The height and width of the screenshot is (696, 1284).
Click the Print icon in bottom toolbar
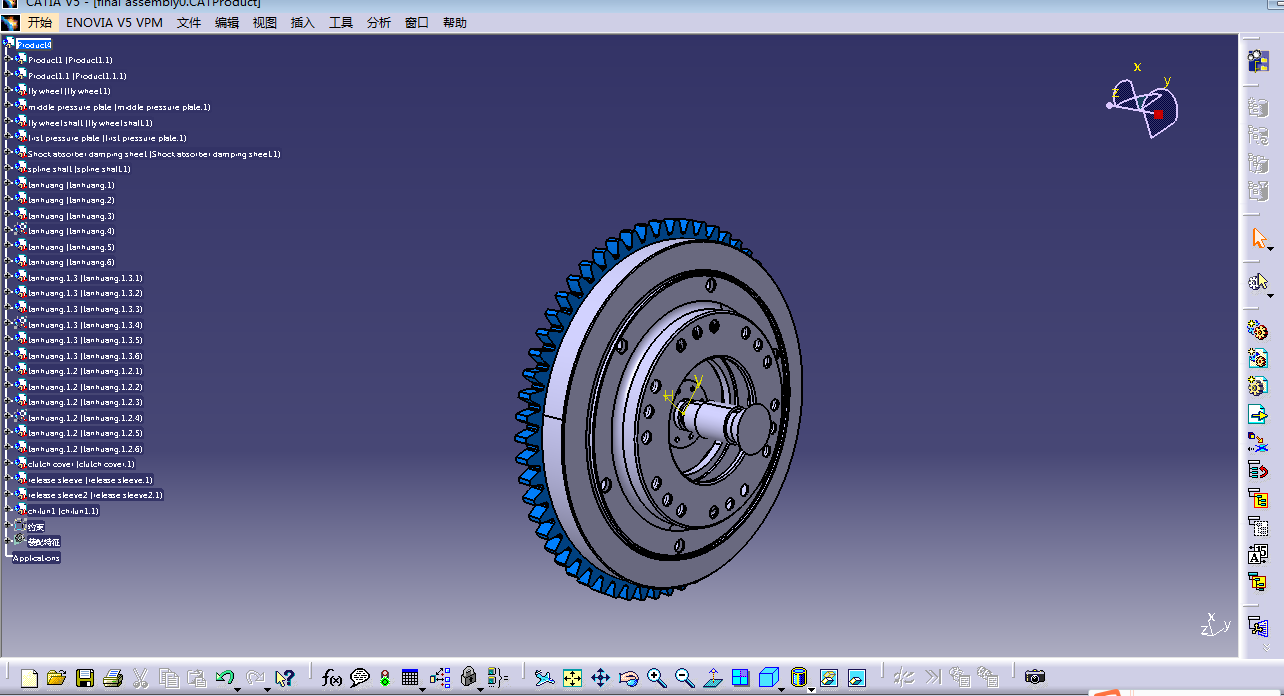[x=113, y=678]
